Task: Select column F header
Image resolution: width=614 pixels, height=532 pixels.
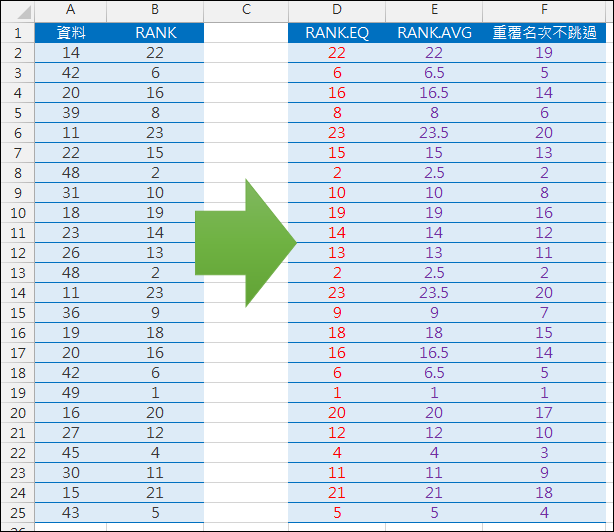Action: [544, 10]
